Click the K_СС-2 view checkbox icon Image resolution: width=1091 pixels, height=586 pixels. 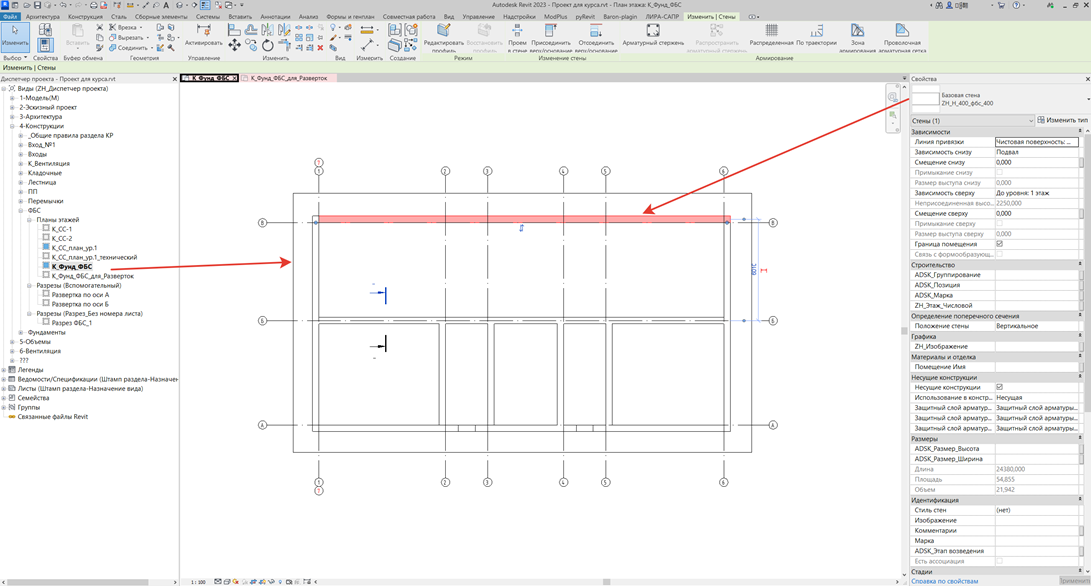[46, 238]
